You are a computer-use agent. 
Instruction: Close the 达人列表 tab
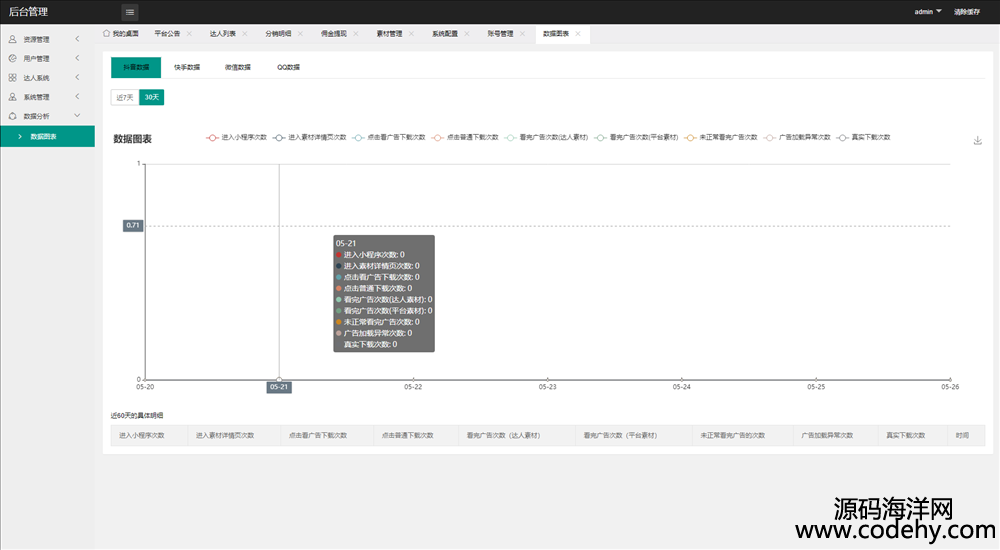pos(245,34)
